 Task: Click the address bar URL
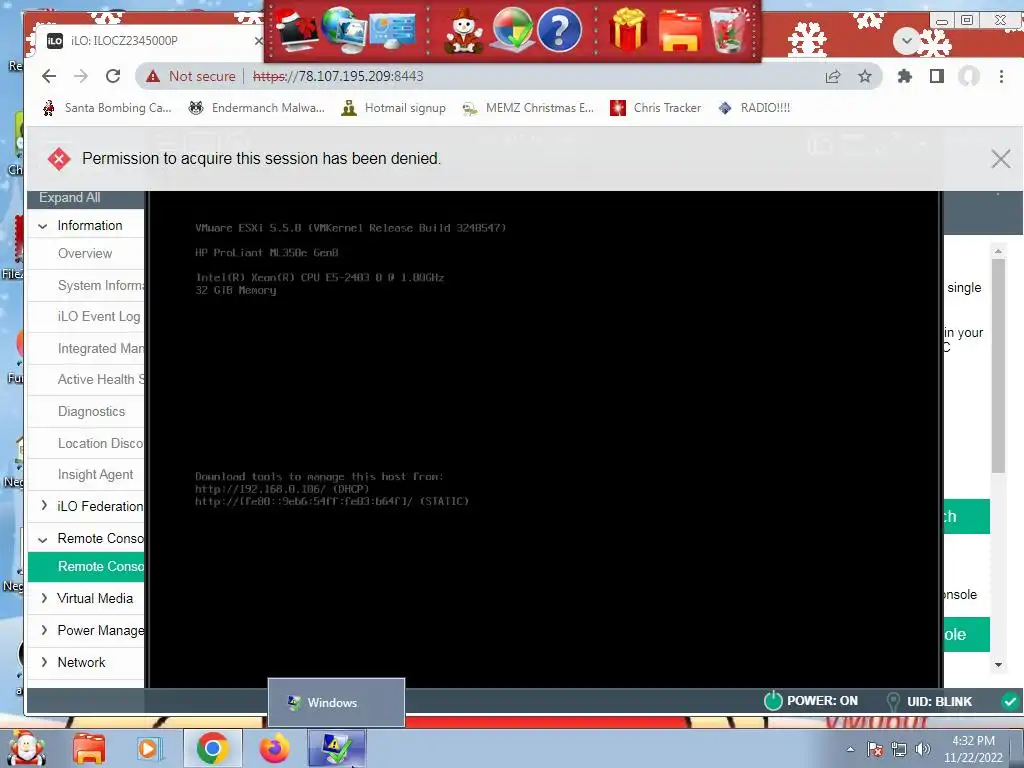click(338, 76)
